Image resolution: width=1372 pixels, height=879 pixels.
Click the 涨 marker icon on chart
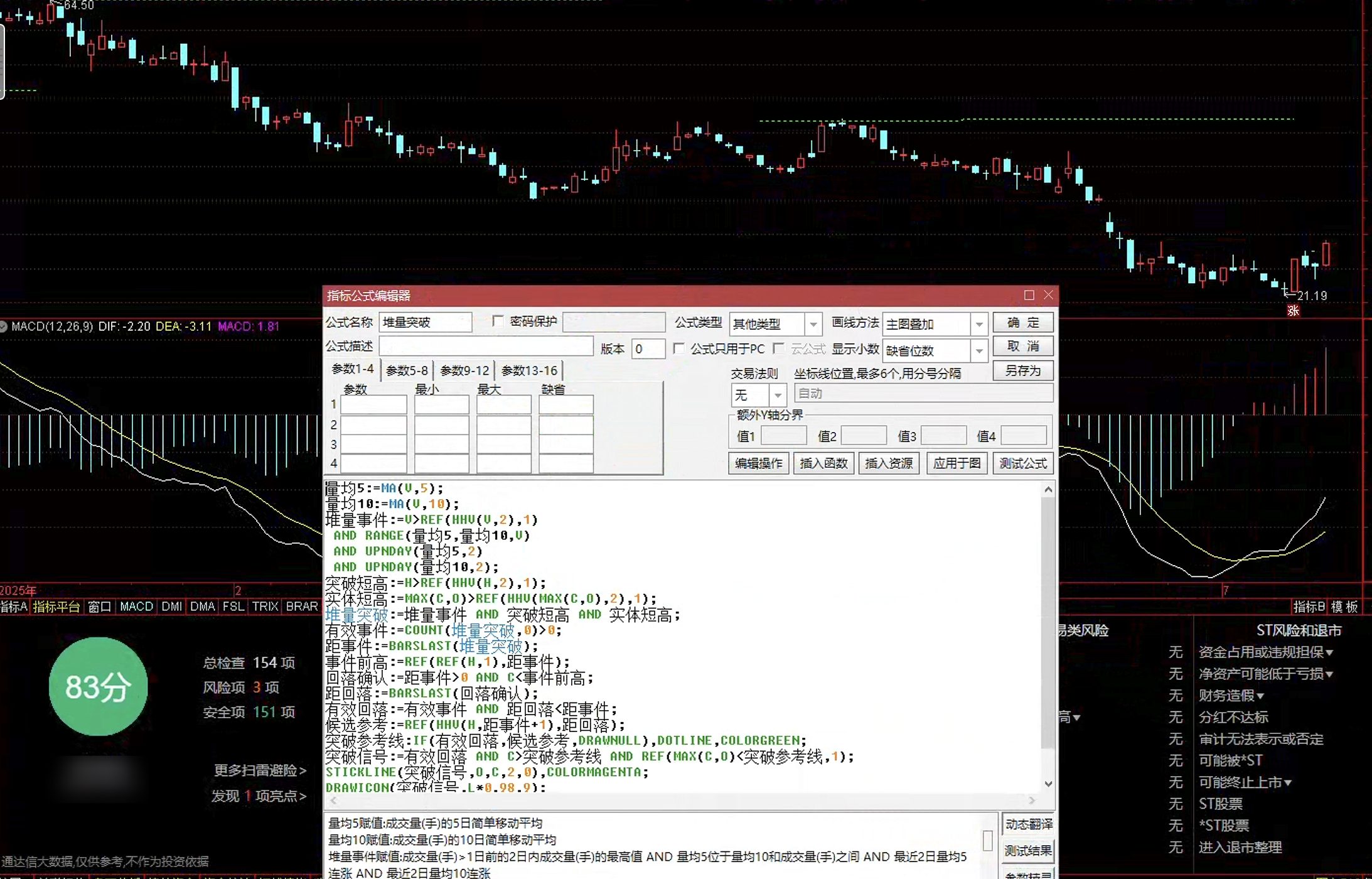click(x=1293, y=311)
